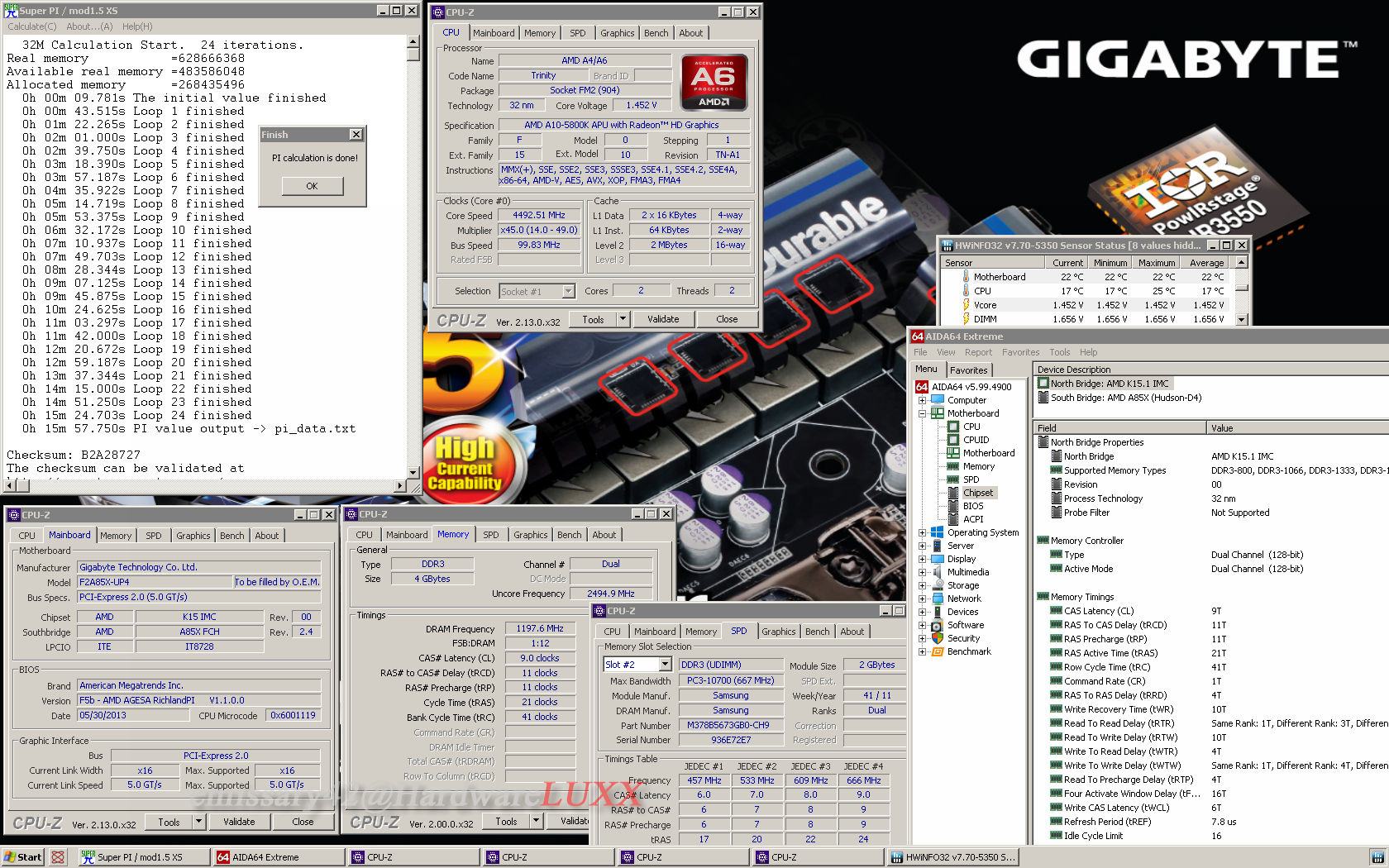Open the Report menu in AIDA64
This screenshot has width=1389, height=868.
pos(978,352)
